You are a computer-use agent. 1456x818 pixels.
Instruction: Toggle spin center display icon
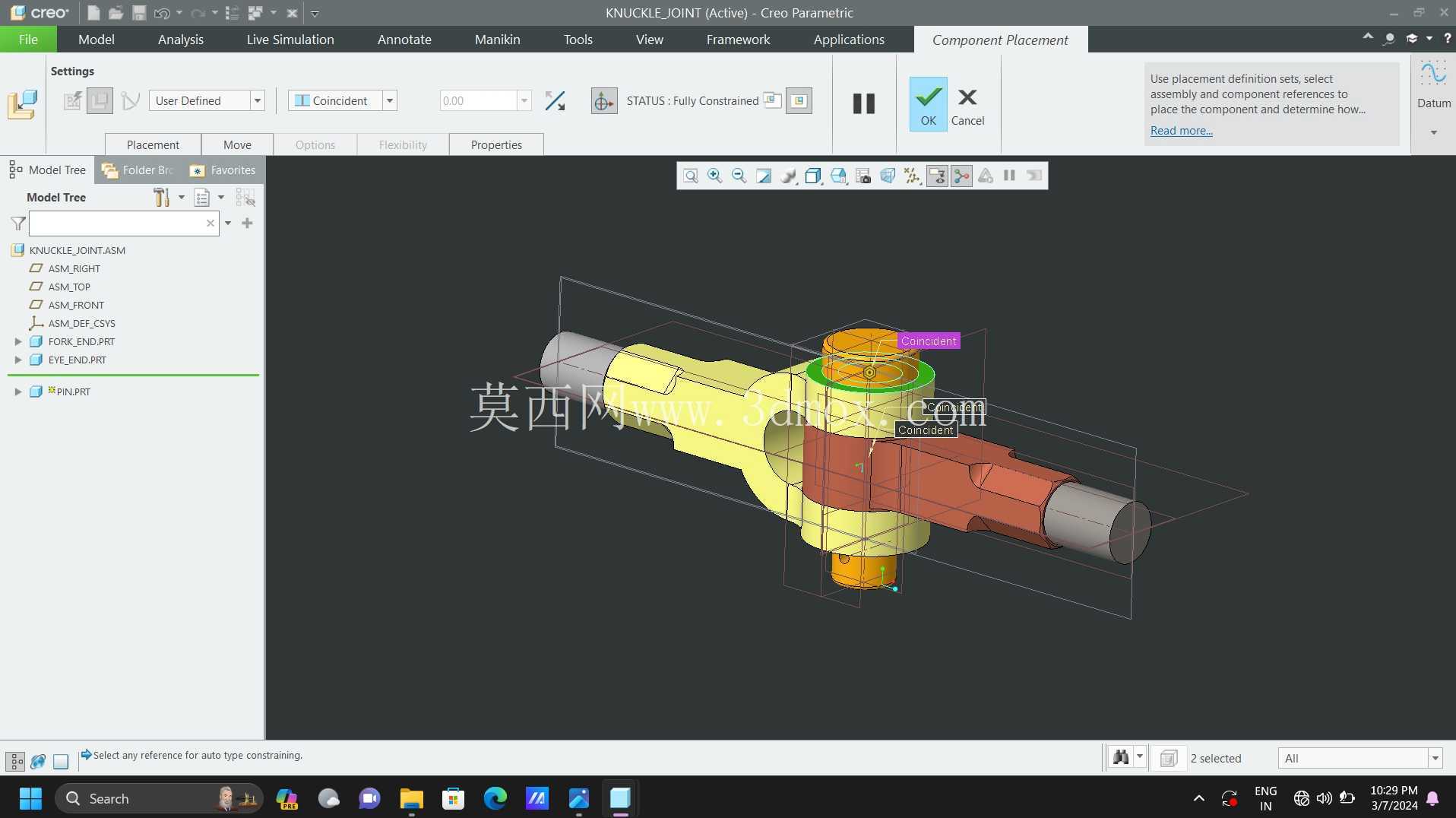click(x=961, y=176)
